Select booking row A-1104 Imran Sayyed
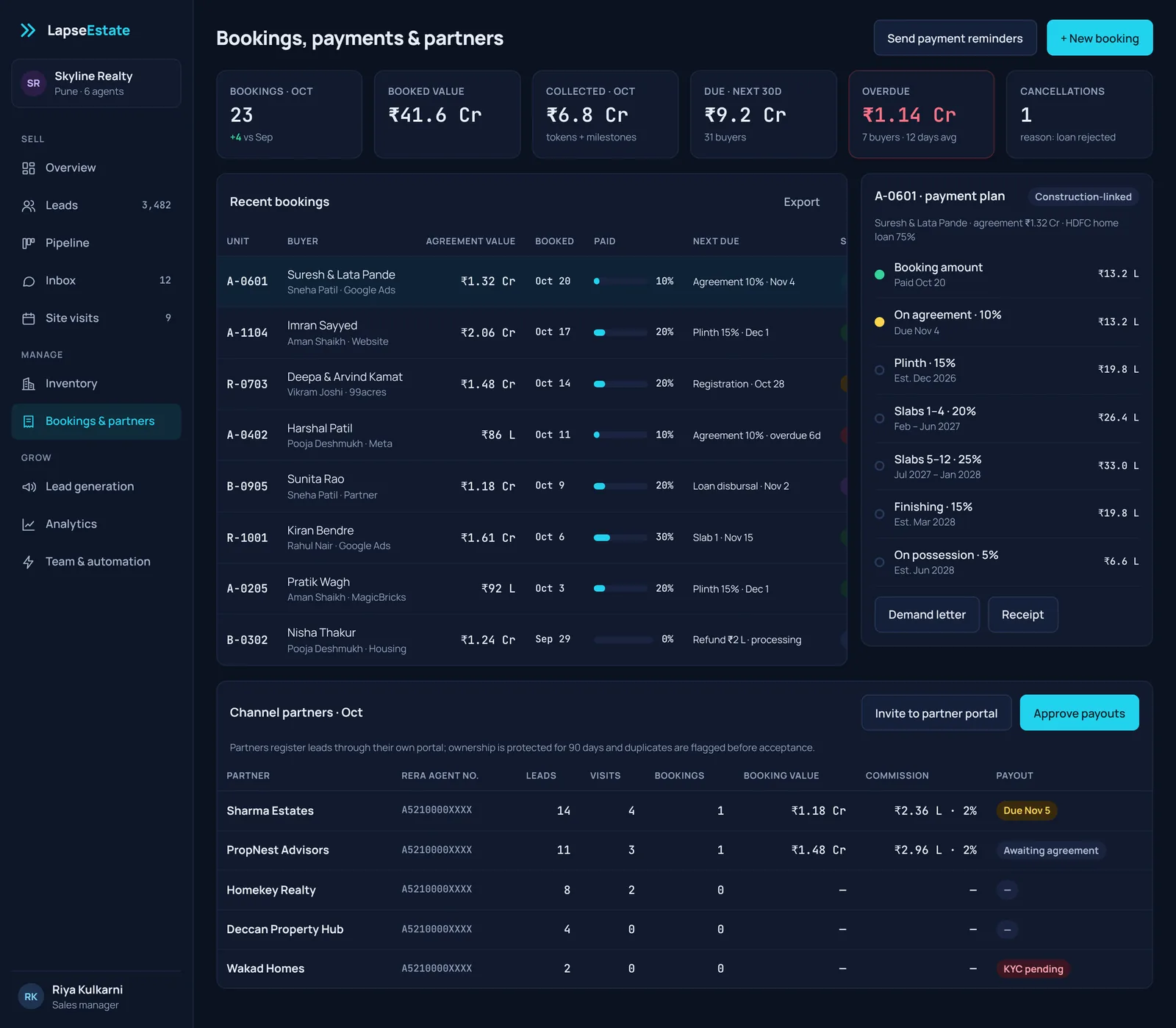 coord(531,333)
